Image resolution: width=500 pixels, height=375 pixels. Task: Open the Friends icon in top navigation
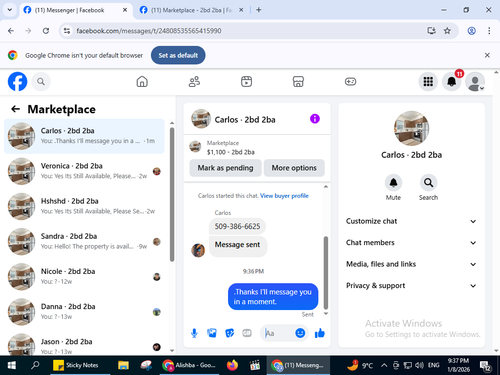click(194, 82)
